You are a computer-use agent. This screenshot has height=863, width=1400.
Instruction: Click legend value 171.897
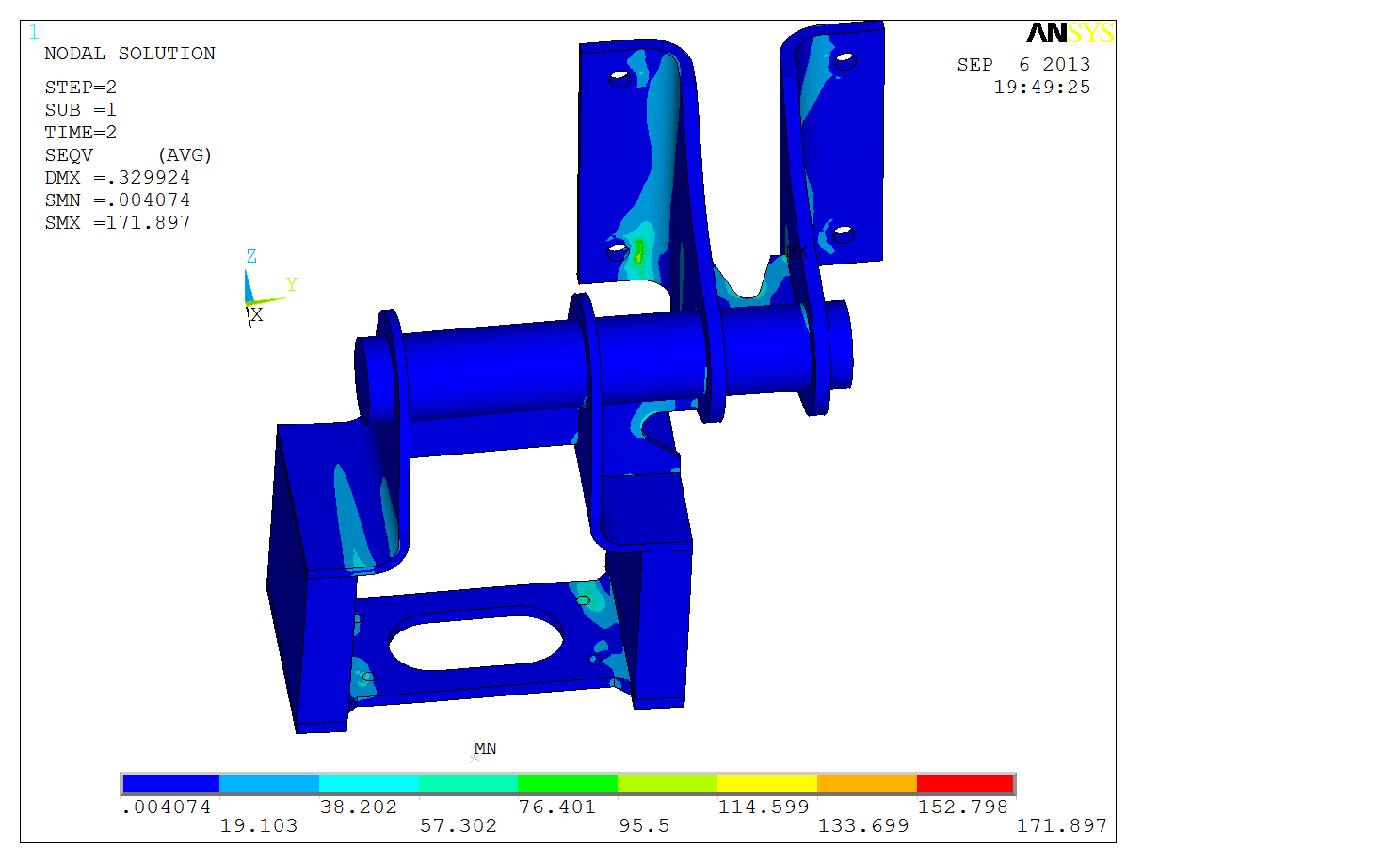(1062, 826)
